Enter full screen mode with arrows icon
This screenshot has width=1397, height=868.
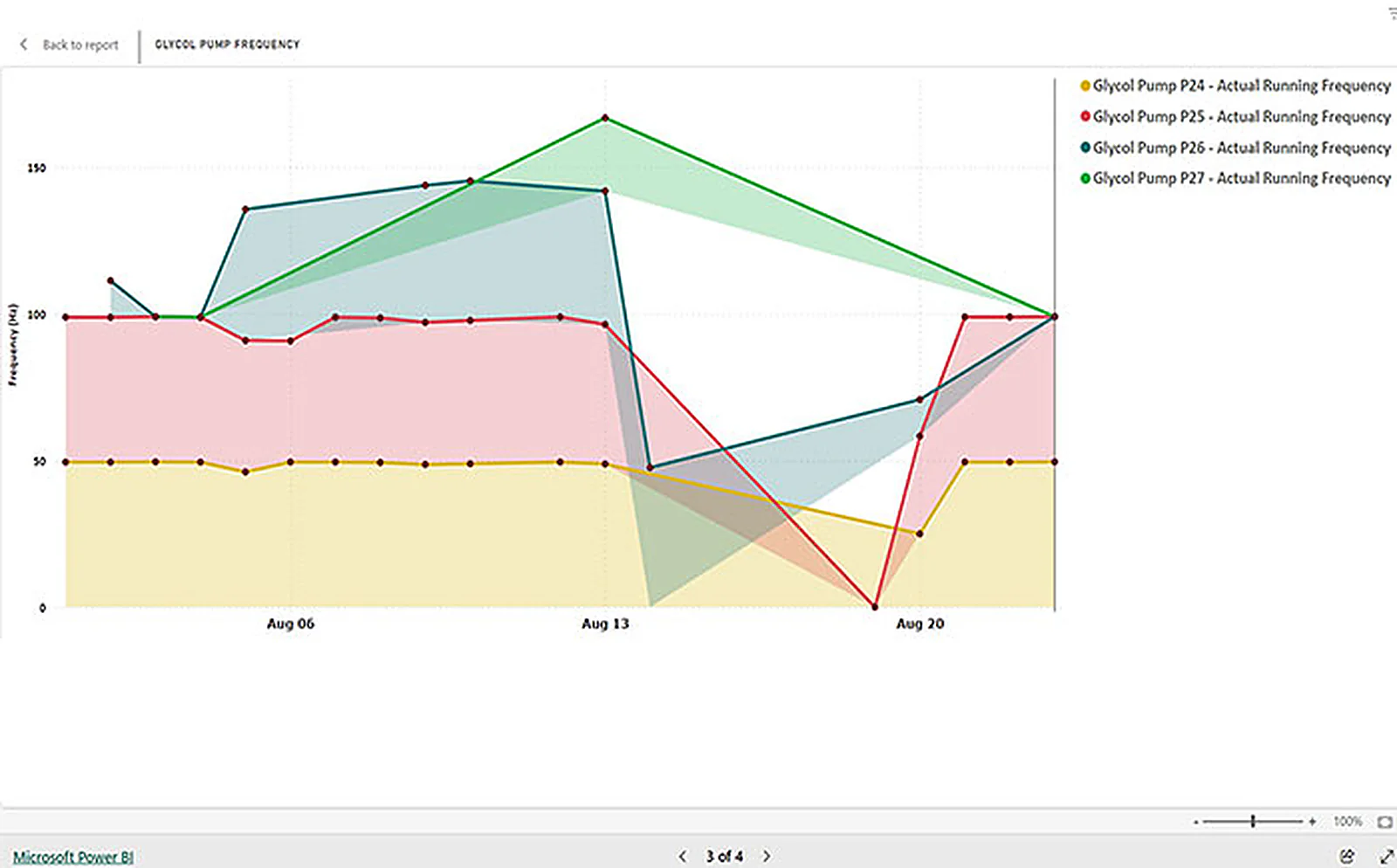tap(1387, 856)
